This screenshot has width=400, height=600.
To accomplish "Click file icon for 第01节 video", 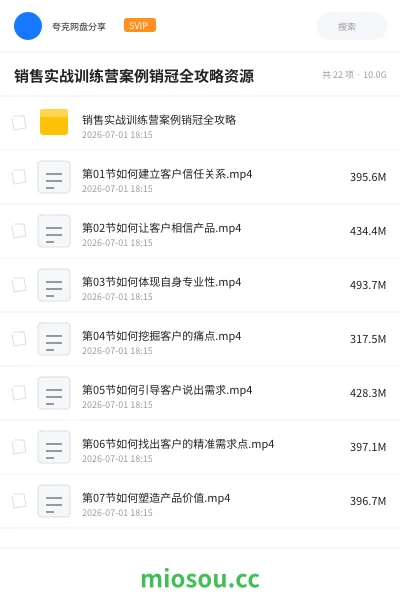I will [54, 177].
